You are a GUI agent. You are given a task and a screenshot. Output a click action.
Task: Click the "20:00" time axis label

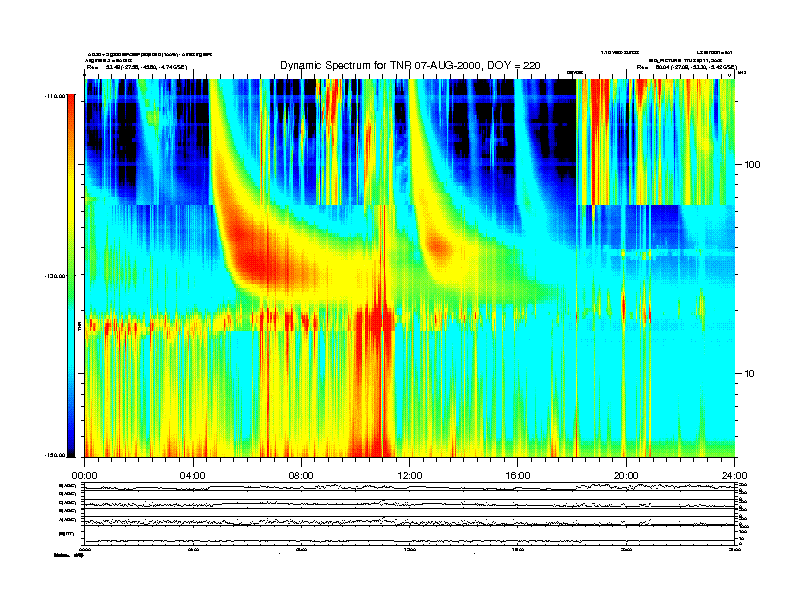[x=626, y=476]
